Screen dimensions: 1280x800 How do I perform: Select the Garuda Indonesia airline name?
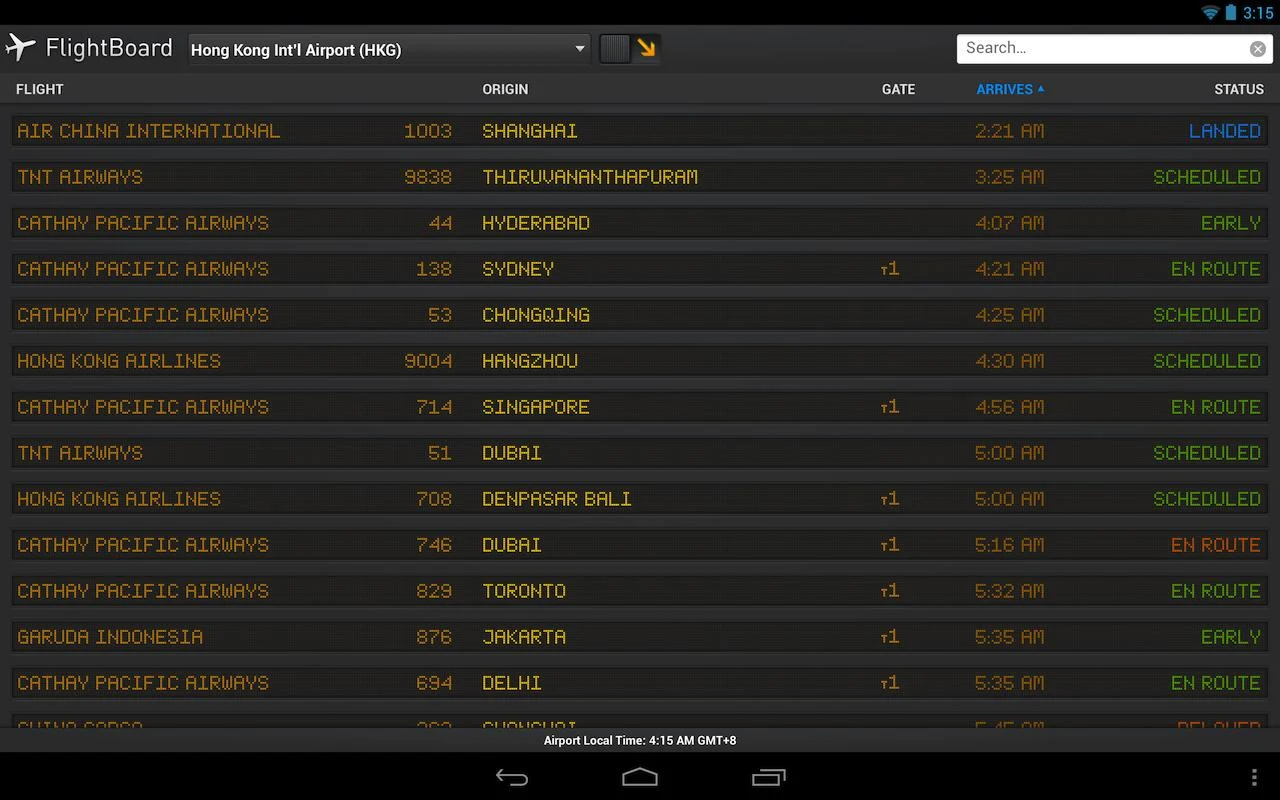tap(110, 637)
